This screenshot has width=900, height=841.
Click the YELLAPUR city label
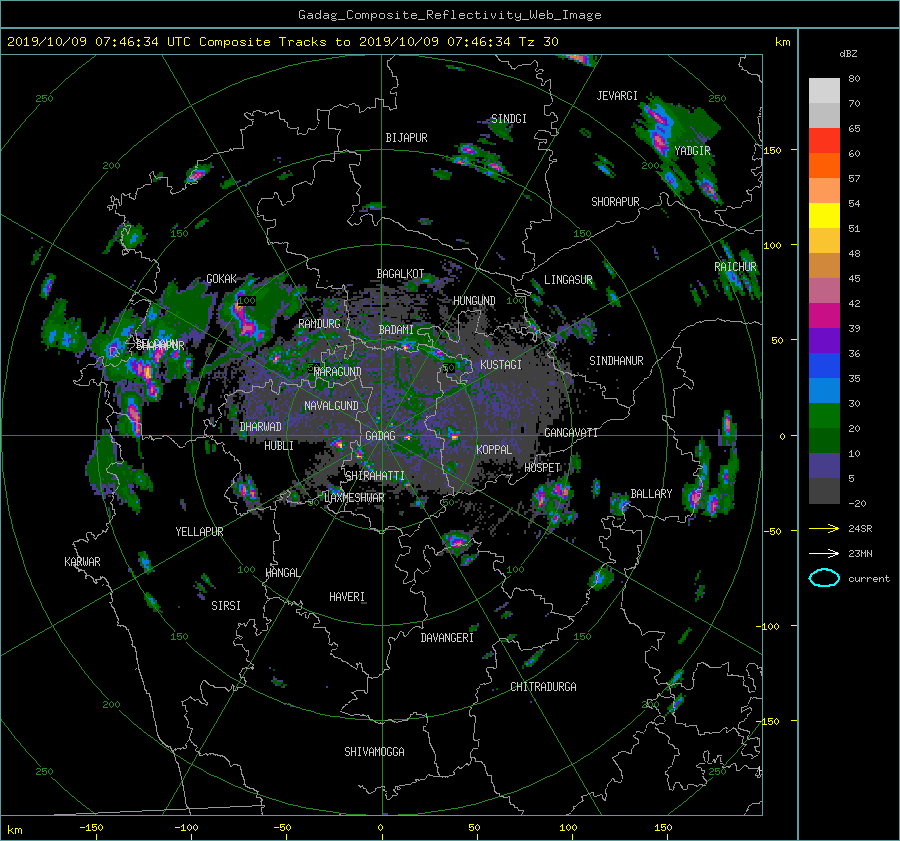[x=199, y=532]
